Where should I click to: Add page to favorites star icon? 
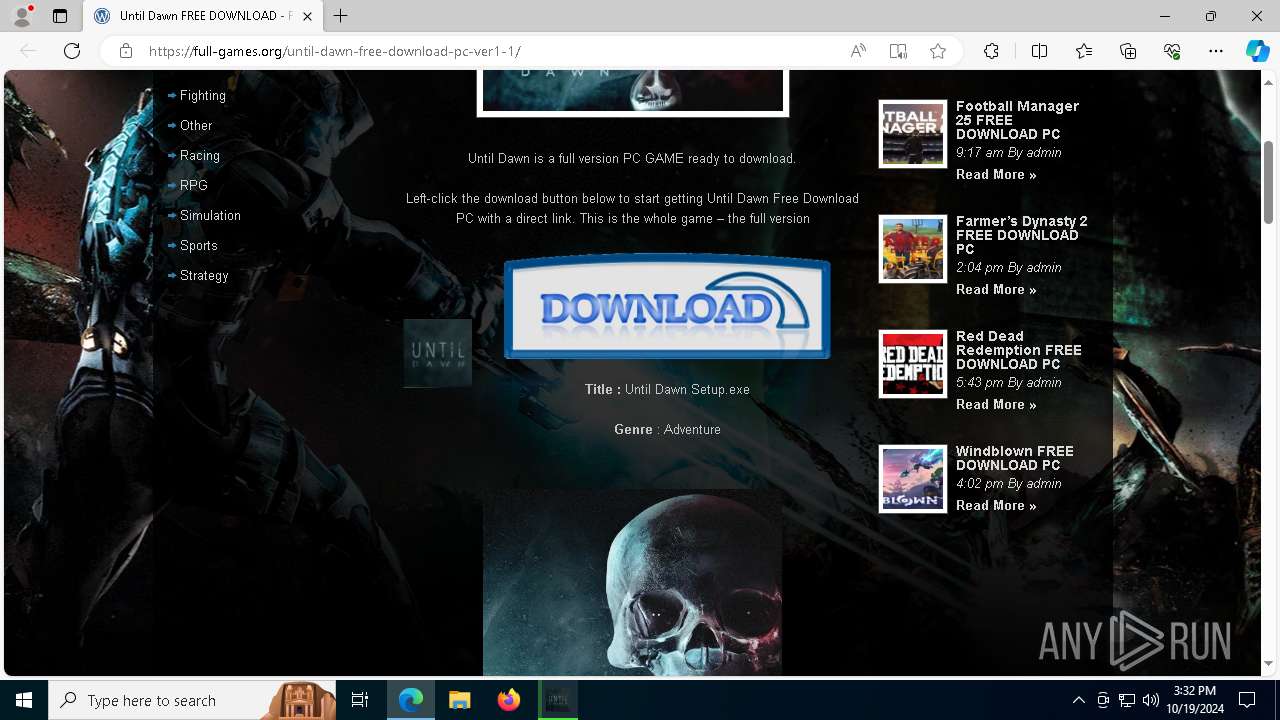coord(938,51)
